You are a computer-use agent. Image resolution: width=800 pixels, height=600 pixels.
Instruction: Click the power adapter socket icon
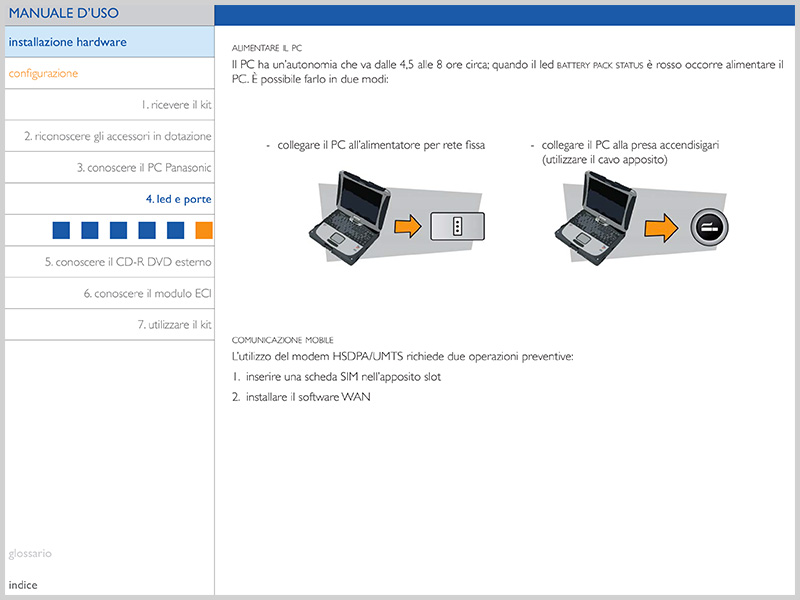457,227
